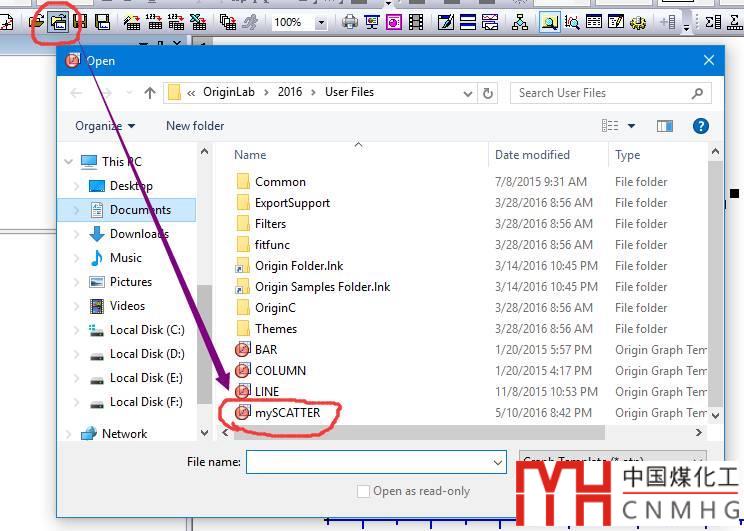Collapse the This PC tree node
The height and width of the screenshot is (531, 744).
[x=68, y=162]
